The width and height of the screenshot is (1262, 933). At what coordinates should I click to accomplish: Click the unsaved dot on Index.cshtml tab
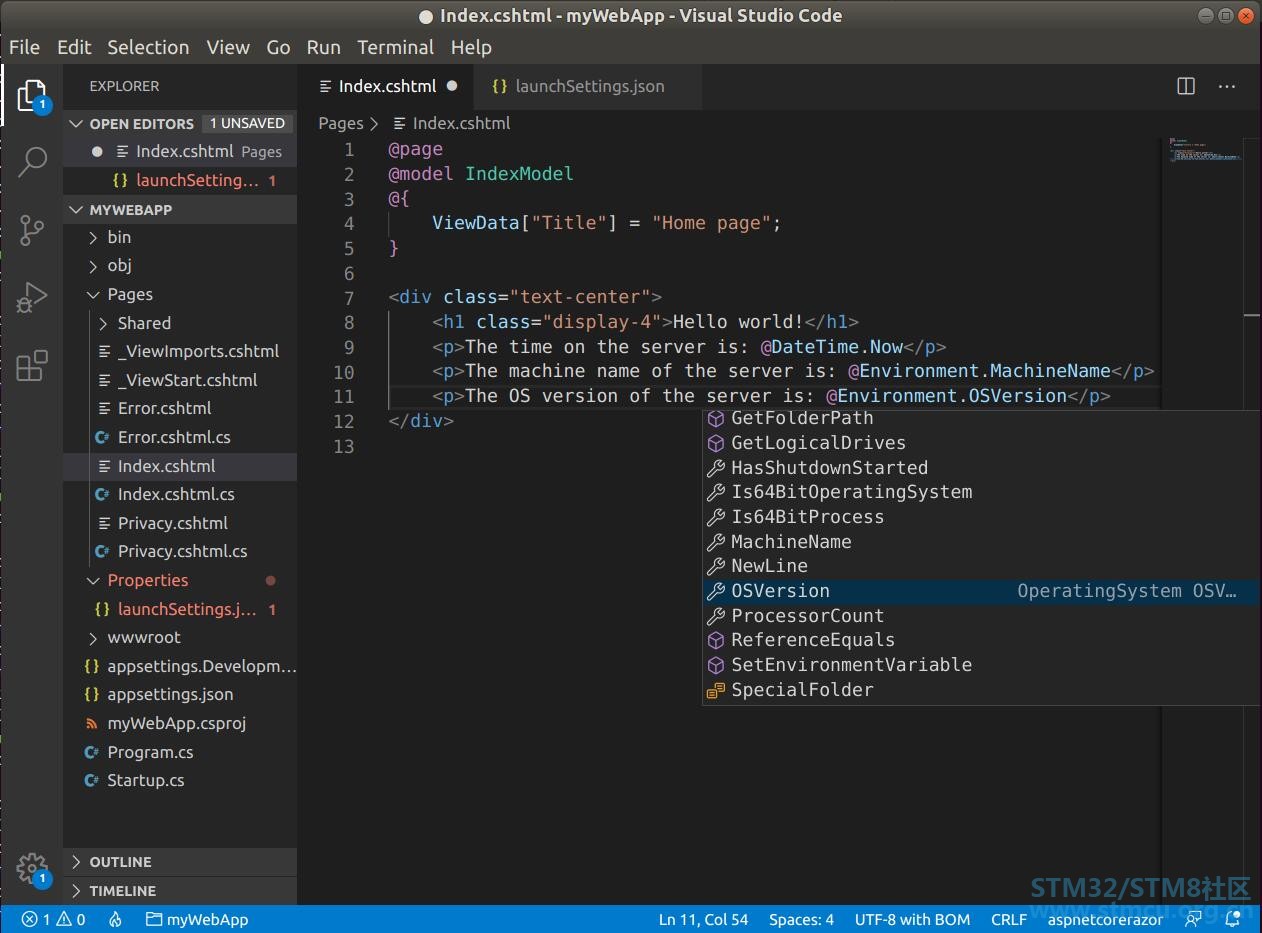[x=452, y=86]
